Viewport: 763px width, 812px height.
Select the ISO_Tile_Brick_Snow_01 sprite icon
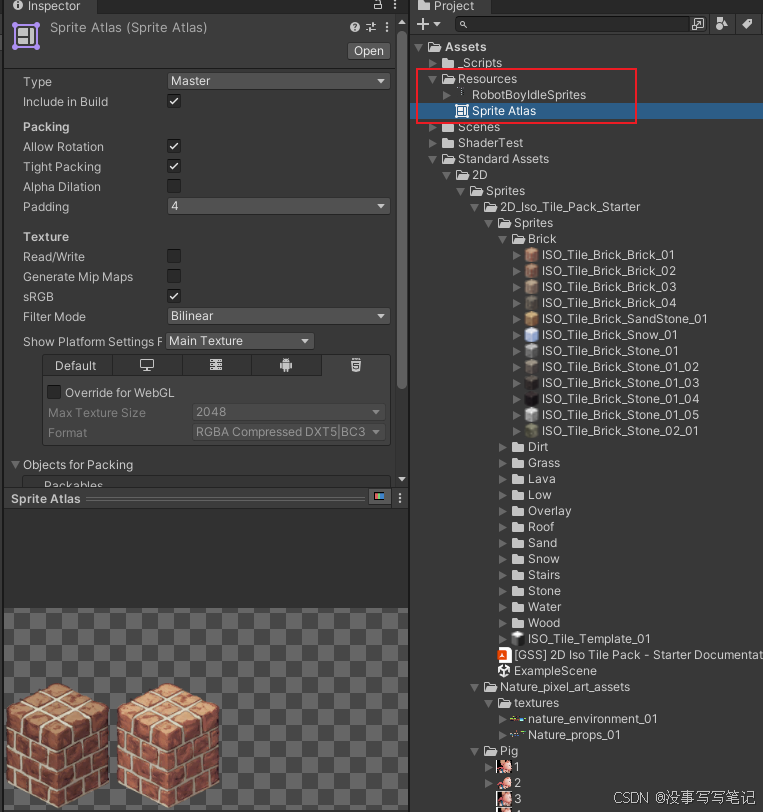click(531, 335)
